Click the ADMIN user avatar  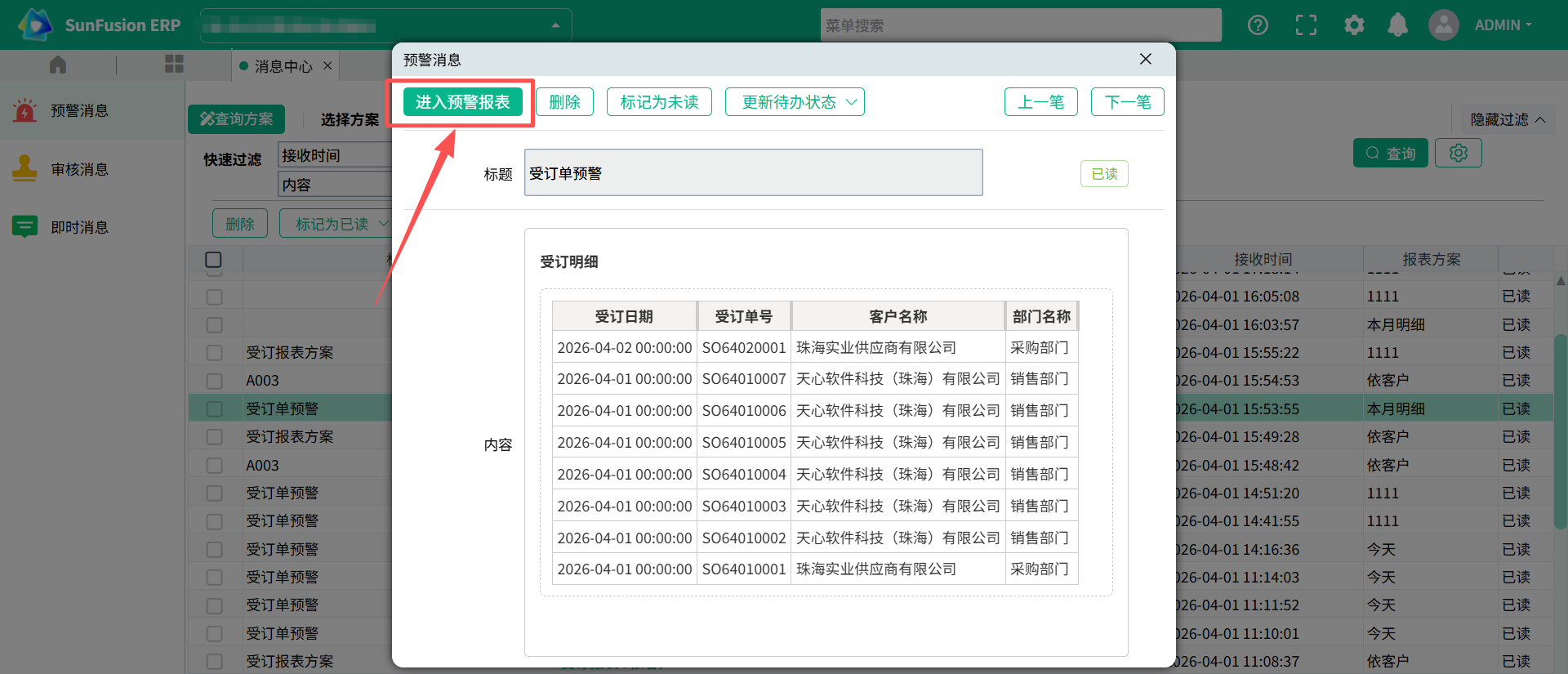click(x=1443, y=25)
